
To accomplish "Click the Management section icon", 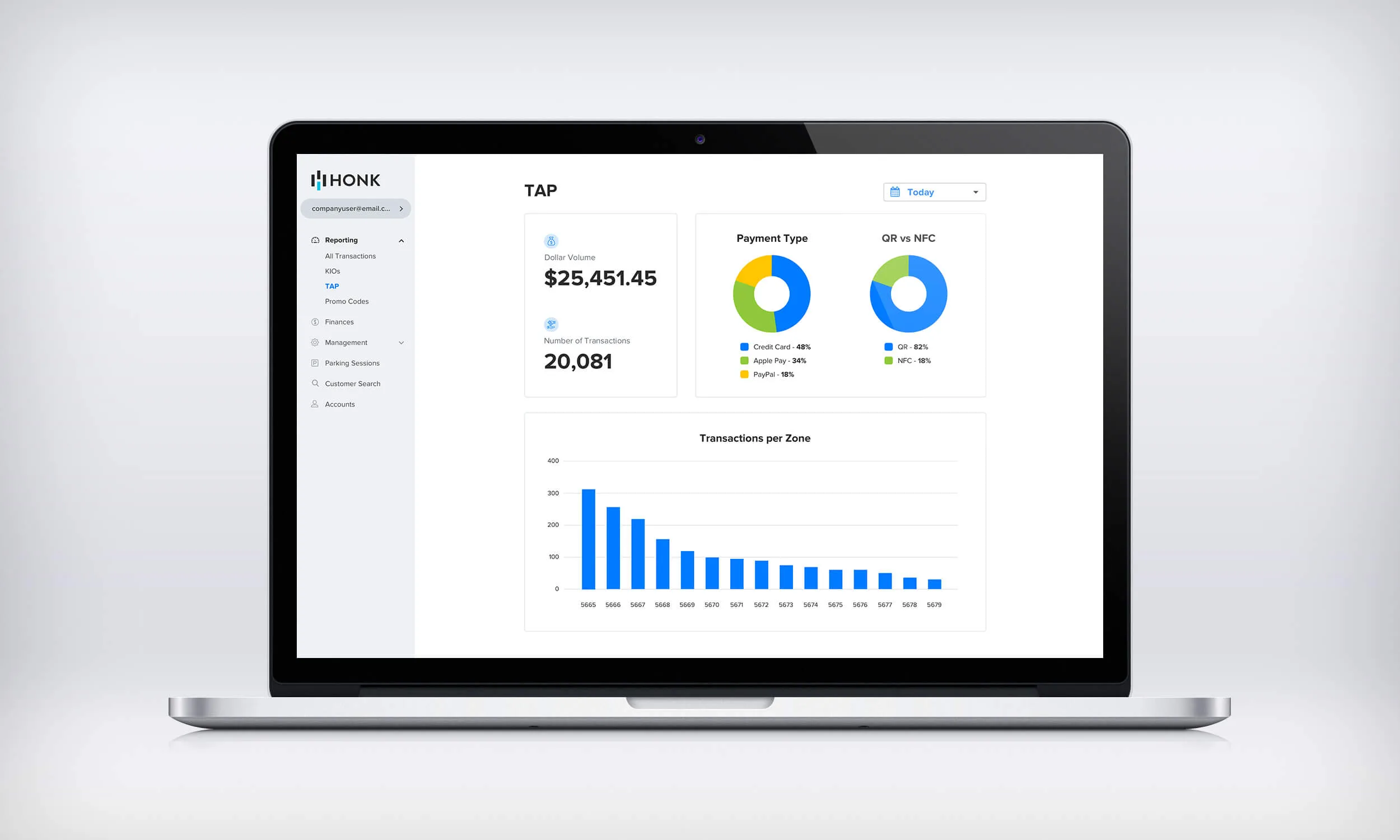I will coord(313,342).
